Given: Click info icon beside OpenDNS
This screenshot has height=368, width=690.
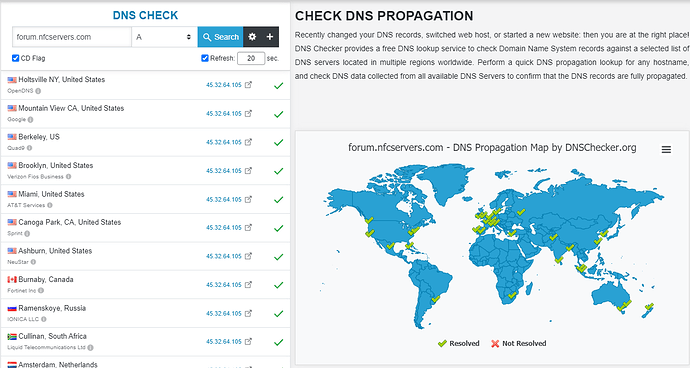Looking at the screenshot, I should click(x=38, y=91).
